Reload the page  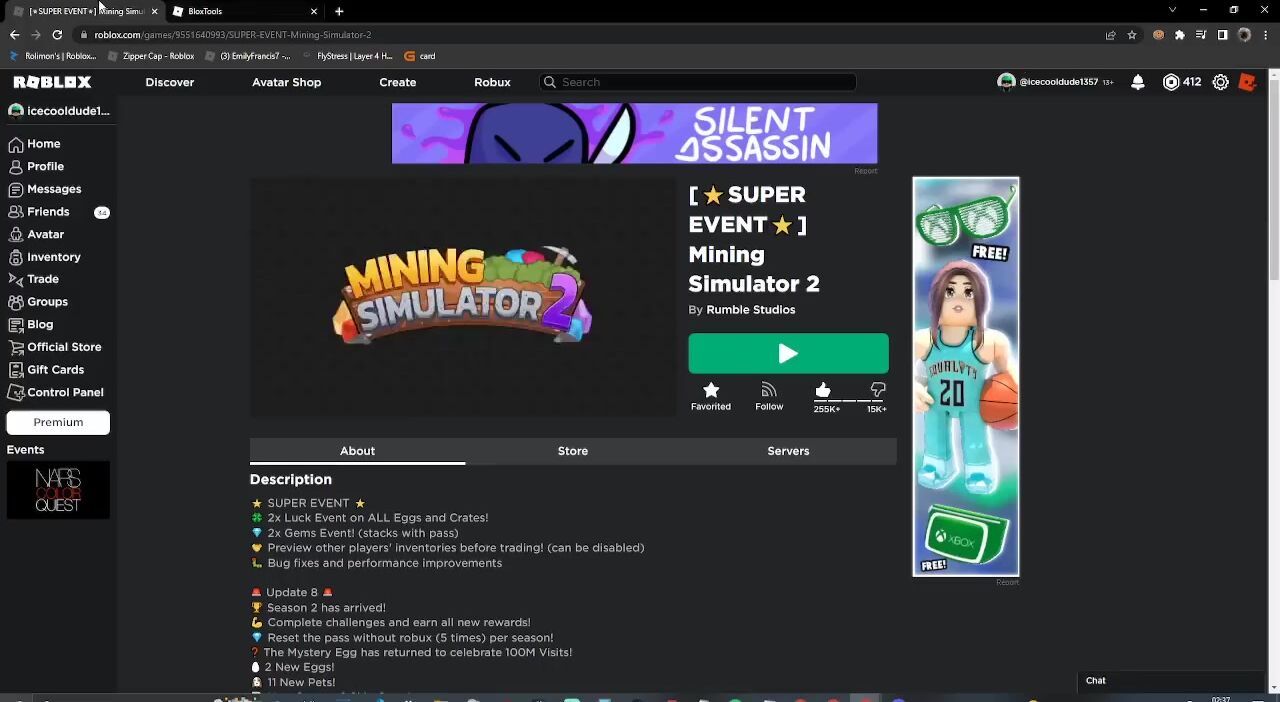point(57,35)
